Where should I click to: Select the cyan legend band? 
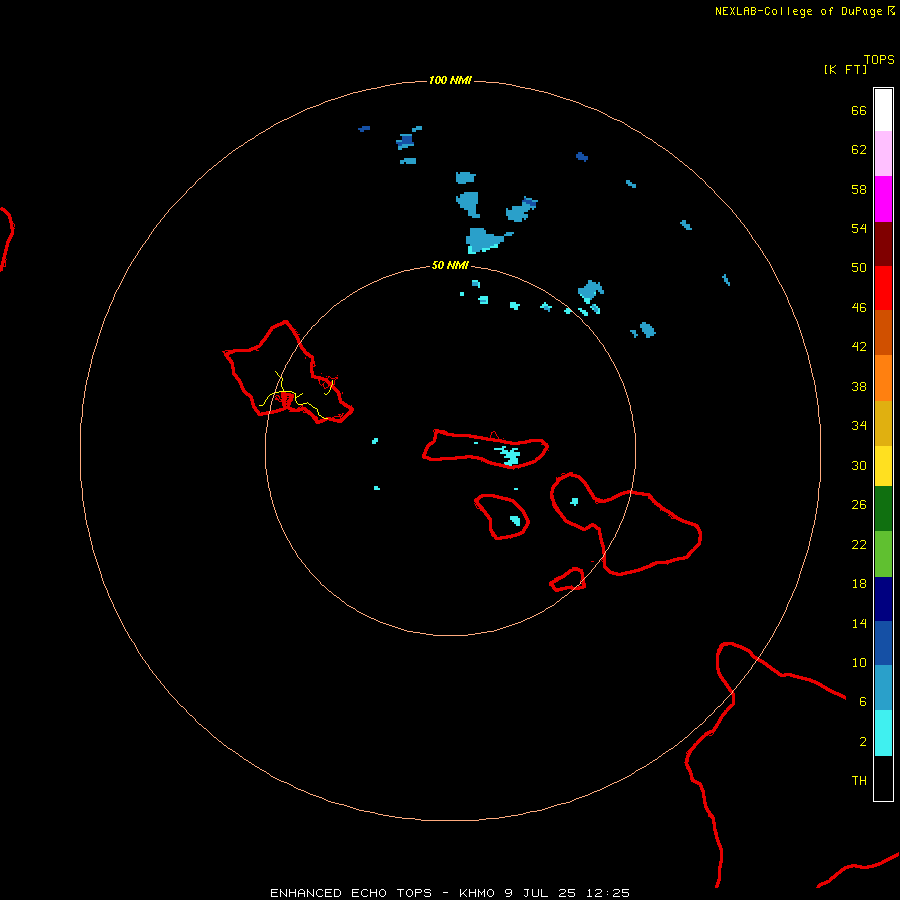click(x=883, y=733)
